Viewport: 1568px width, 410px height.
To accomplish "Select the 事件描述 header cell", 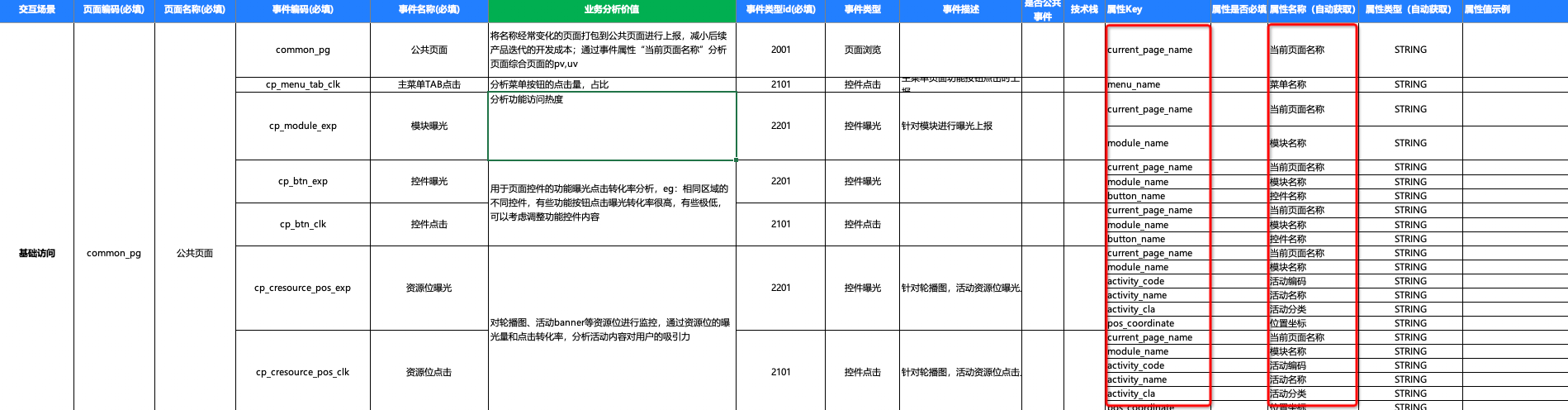I will [x=960, y=10].
